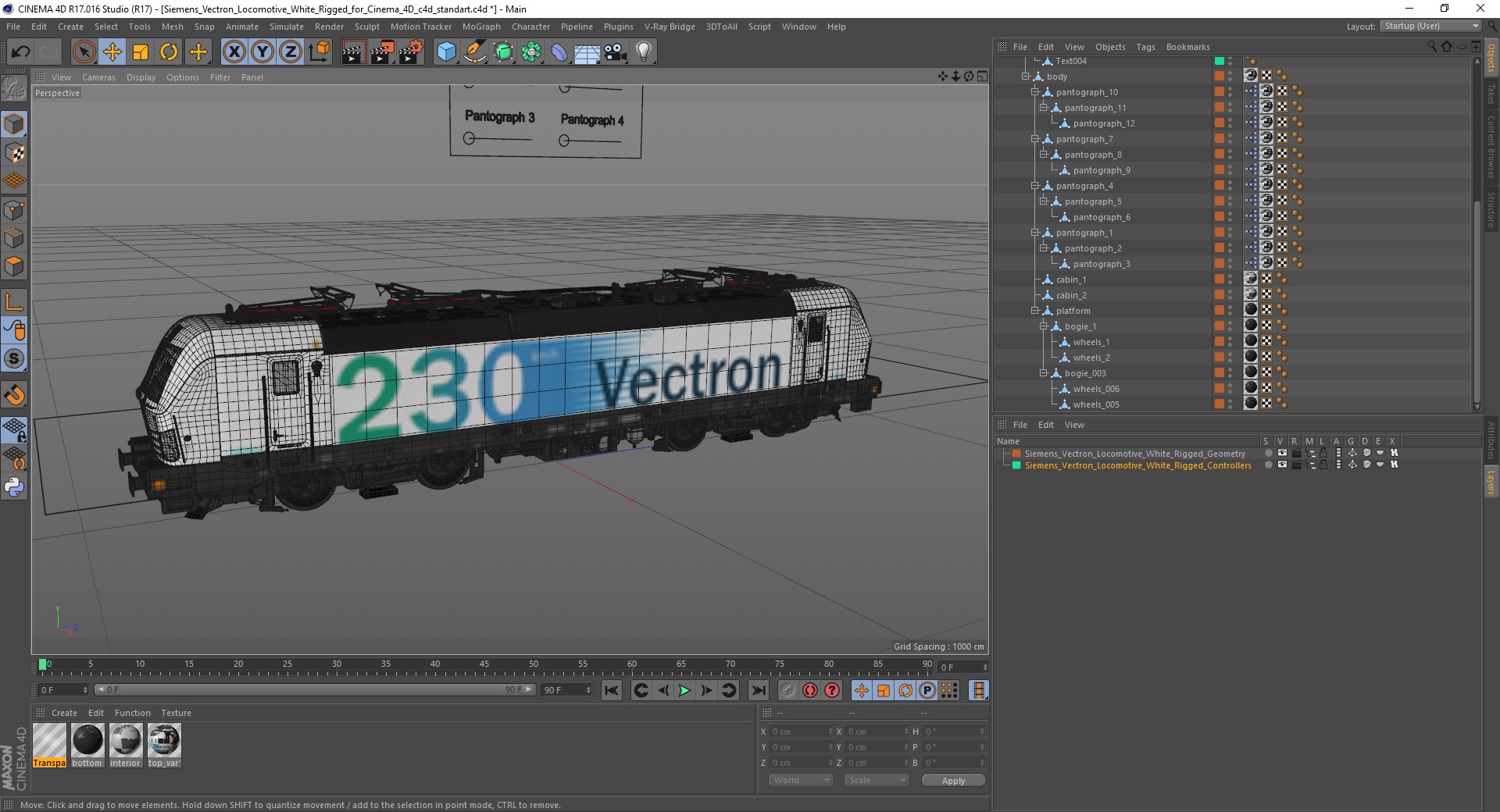Viewport: 1500px width, 812px height.
Task: Toggle solo for Geometry layer
Action: click(1268, 453)
